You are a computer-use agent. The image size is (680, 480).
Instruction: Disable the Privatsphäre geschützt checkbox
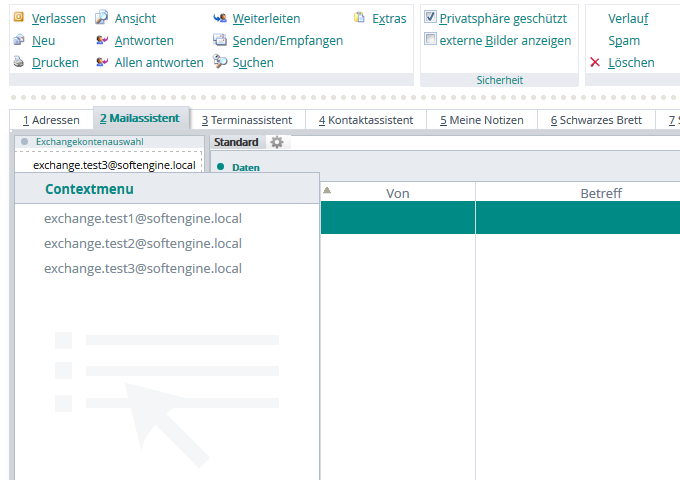point(430,18)
